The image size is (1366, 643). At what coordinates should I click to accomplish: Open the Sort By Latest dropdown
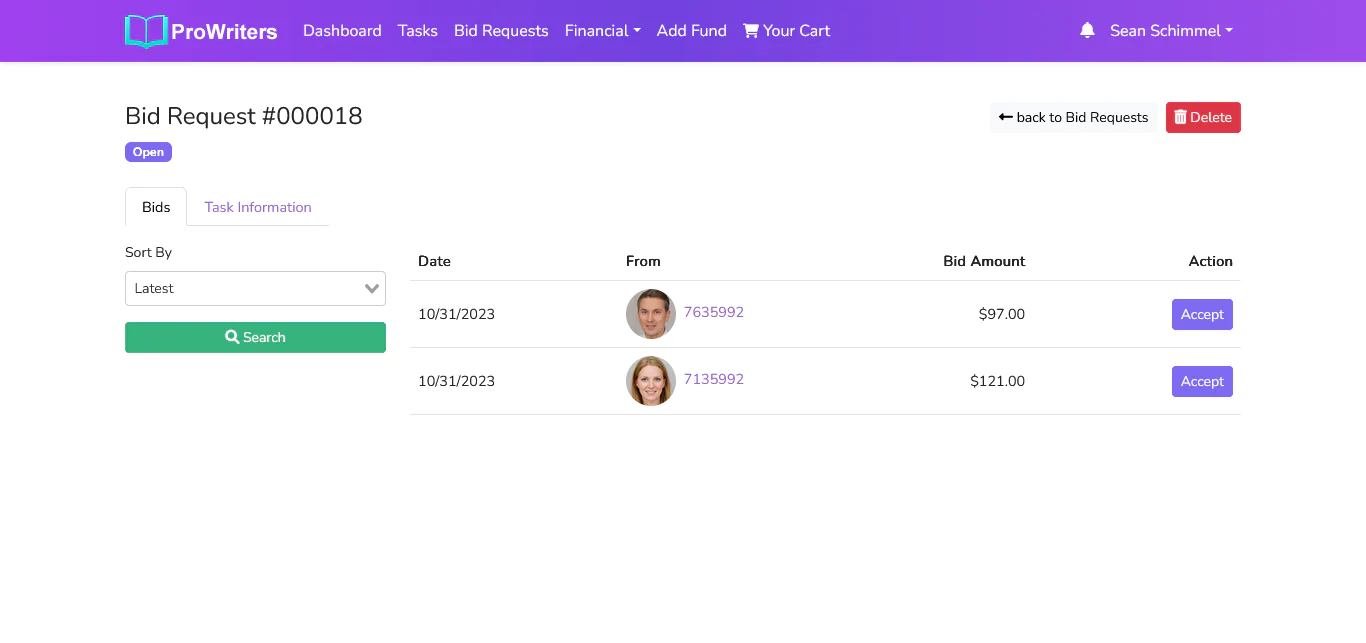255,288
